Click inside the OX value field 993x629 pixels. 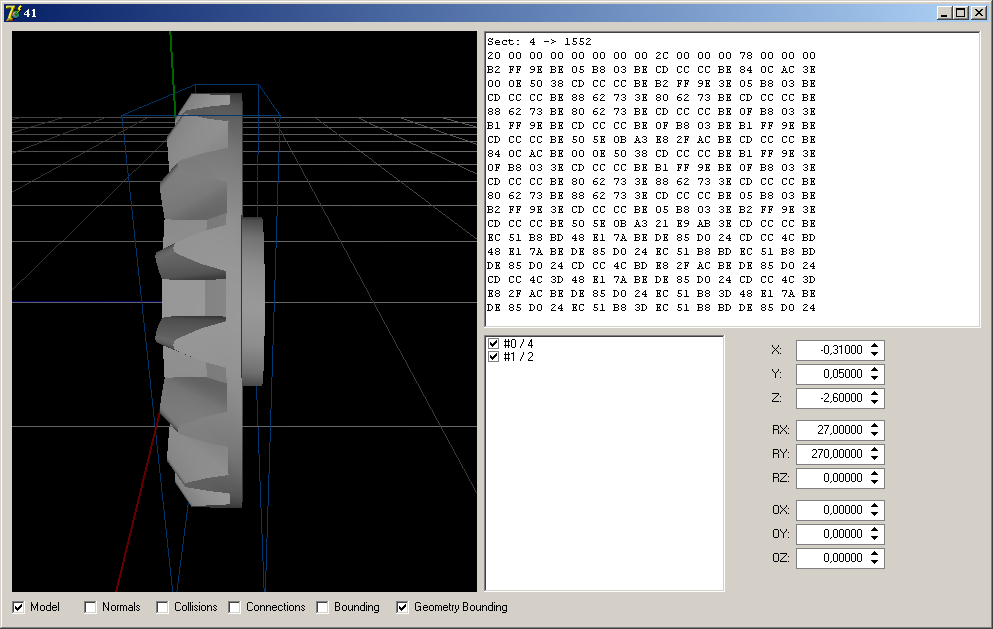pos(830,510)
